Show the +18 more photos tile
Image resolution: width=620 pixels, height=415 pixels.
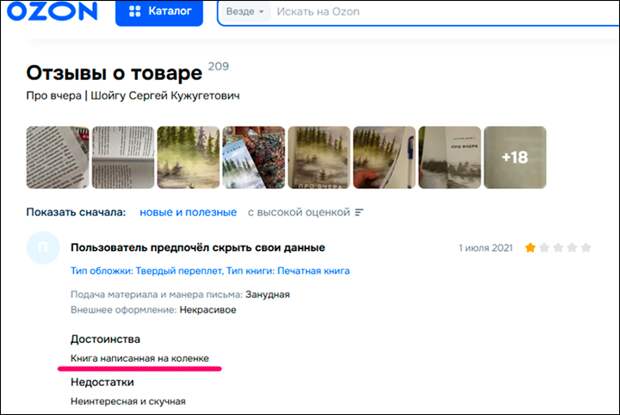point(515,158)
